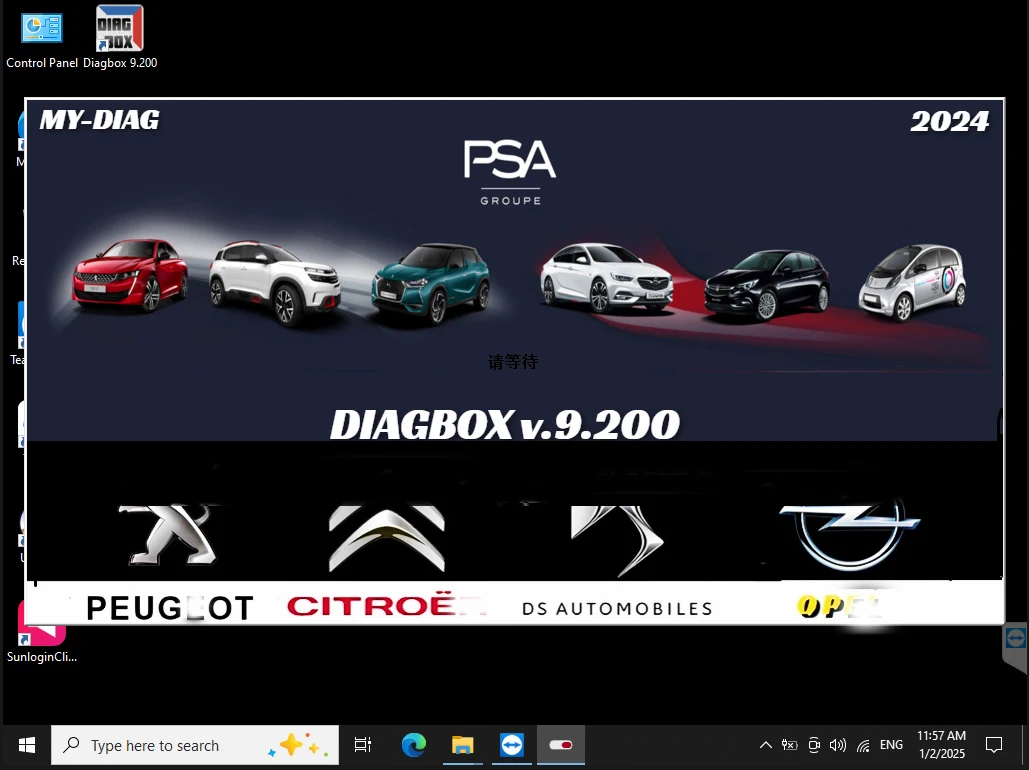Launch Microsoft Edge from the taskbar
Image resolution: width=1029 pixels, height=770 pixels.
[x=413, y=745]
